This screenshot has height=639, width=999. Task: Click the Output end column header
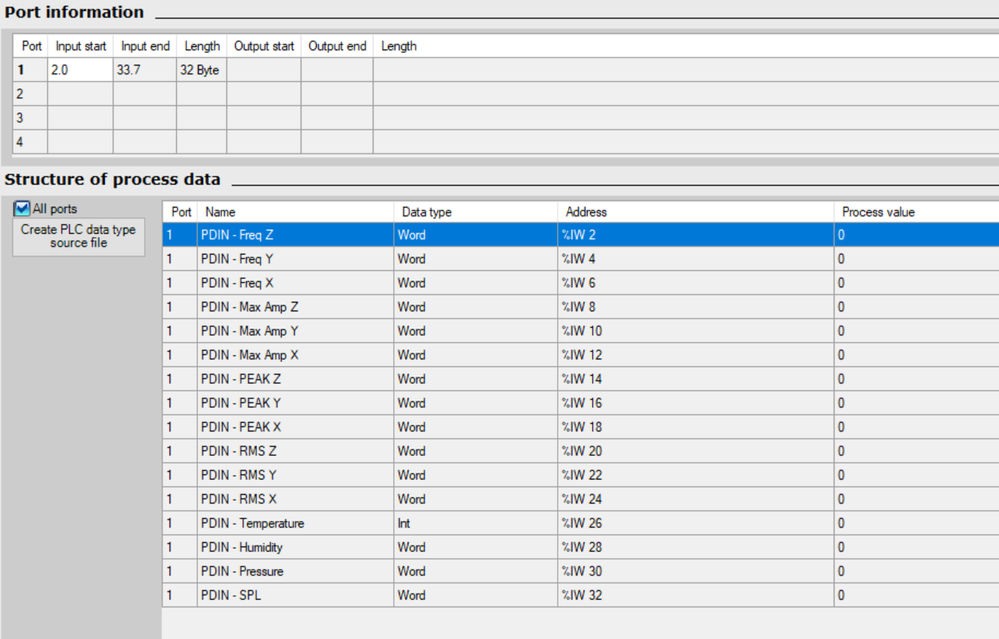337,46
